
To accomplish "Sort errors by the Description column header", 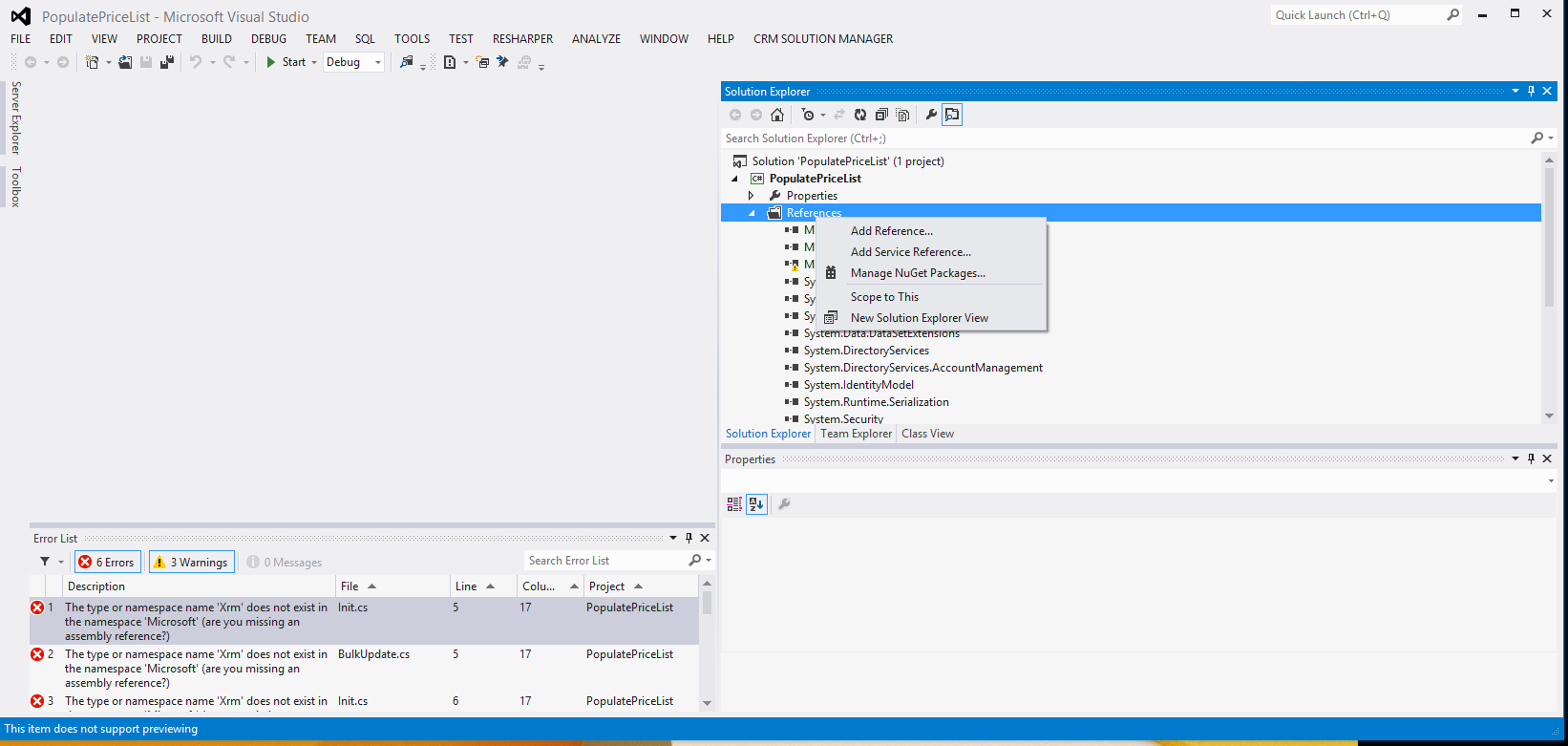I will click(x=199, y=586).
